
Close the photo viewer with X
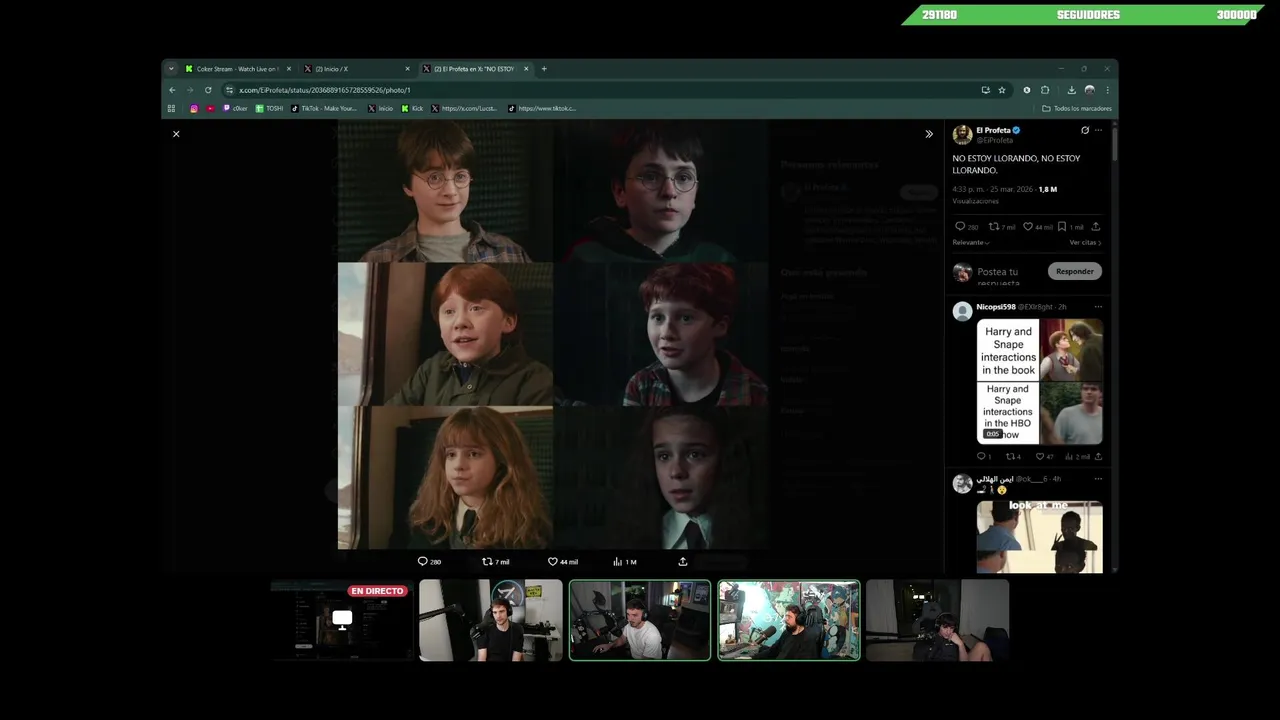176,134
